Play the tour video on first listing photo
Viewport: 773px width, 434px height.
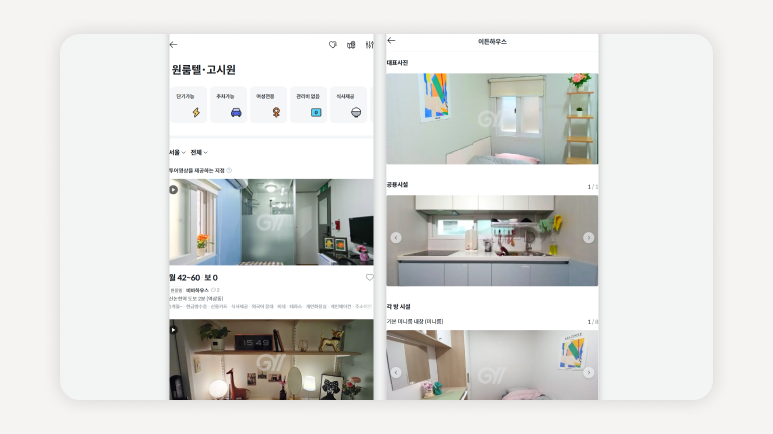(174, 189)
